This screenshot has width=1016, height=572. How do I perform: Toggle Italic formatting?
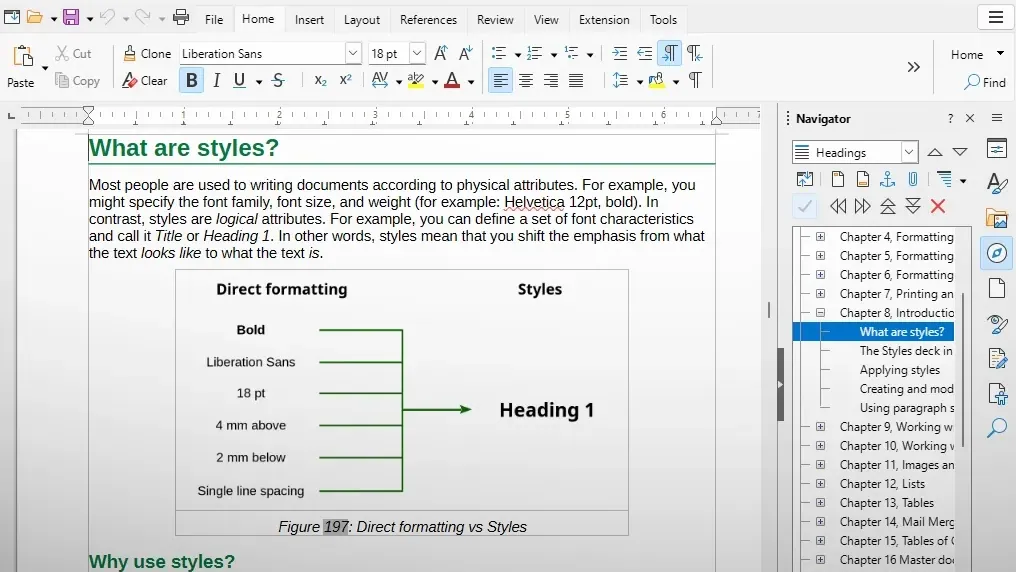coord(216,80)
